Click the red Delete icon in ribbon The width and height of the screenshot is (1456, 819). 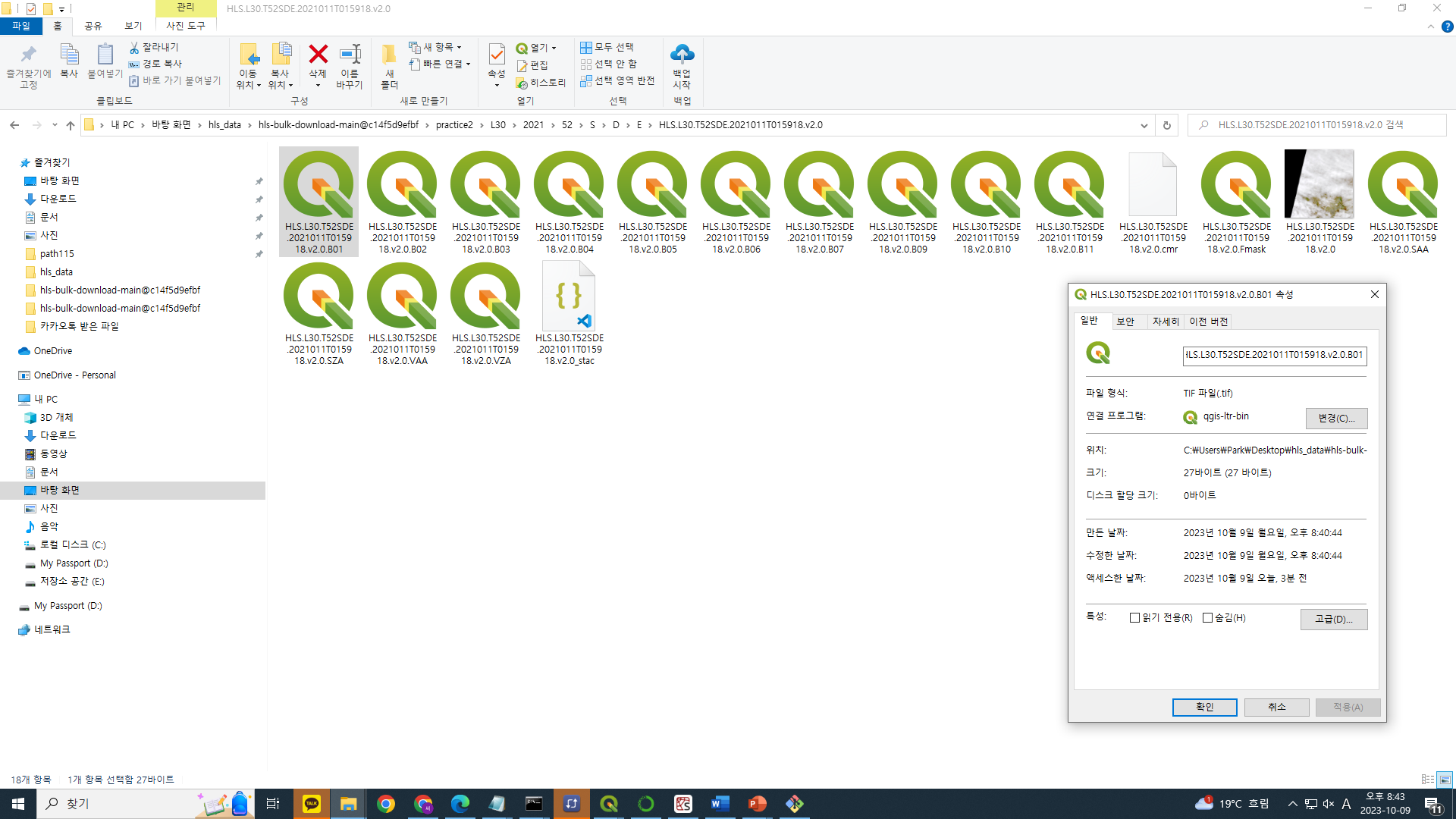click(318, 55)
